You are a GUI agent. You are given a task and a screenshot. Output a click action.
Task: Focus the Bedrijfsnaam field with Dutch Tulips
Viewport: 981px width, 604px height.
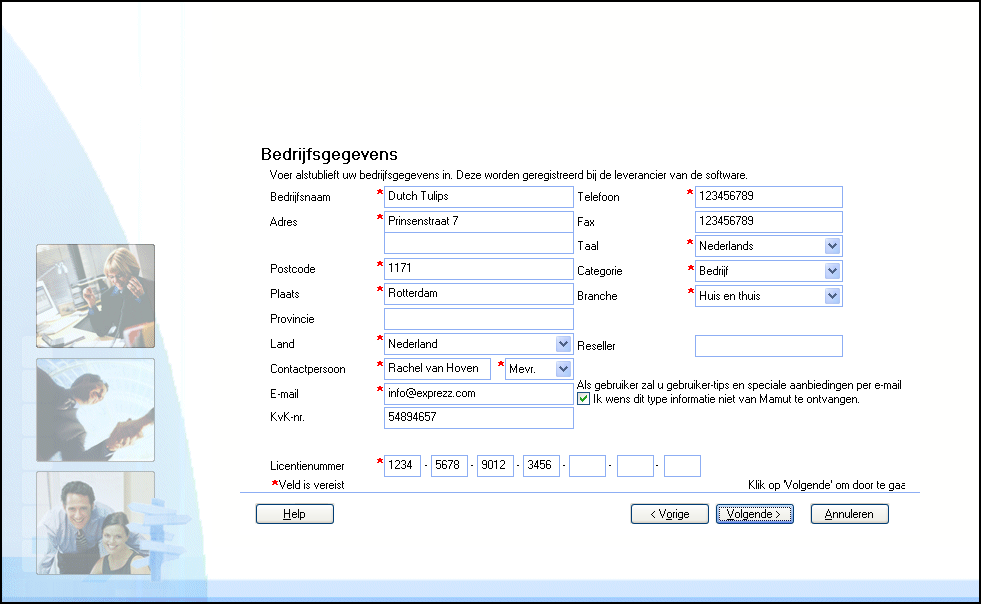click(479, 197)
